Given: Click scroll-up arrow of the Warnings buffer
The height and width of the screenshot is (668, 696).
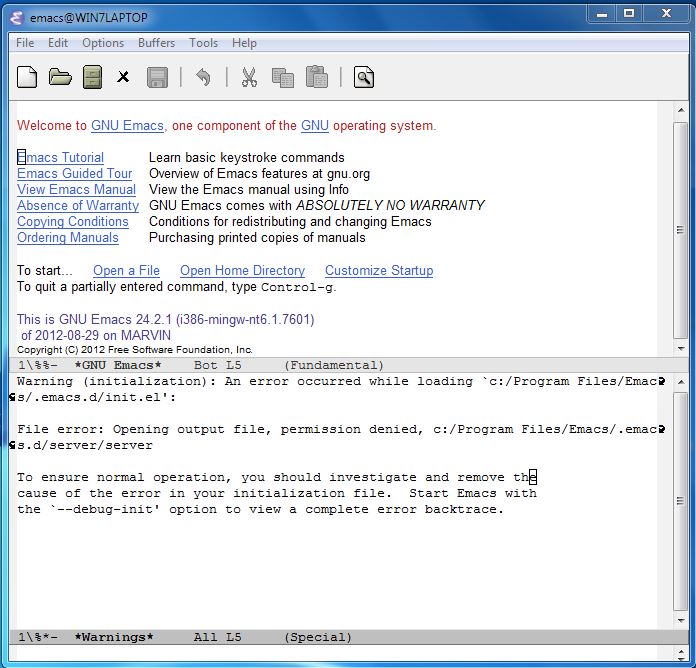Looking at the screenshot, I should (681, 382).
